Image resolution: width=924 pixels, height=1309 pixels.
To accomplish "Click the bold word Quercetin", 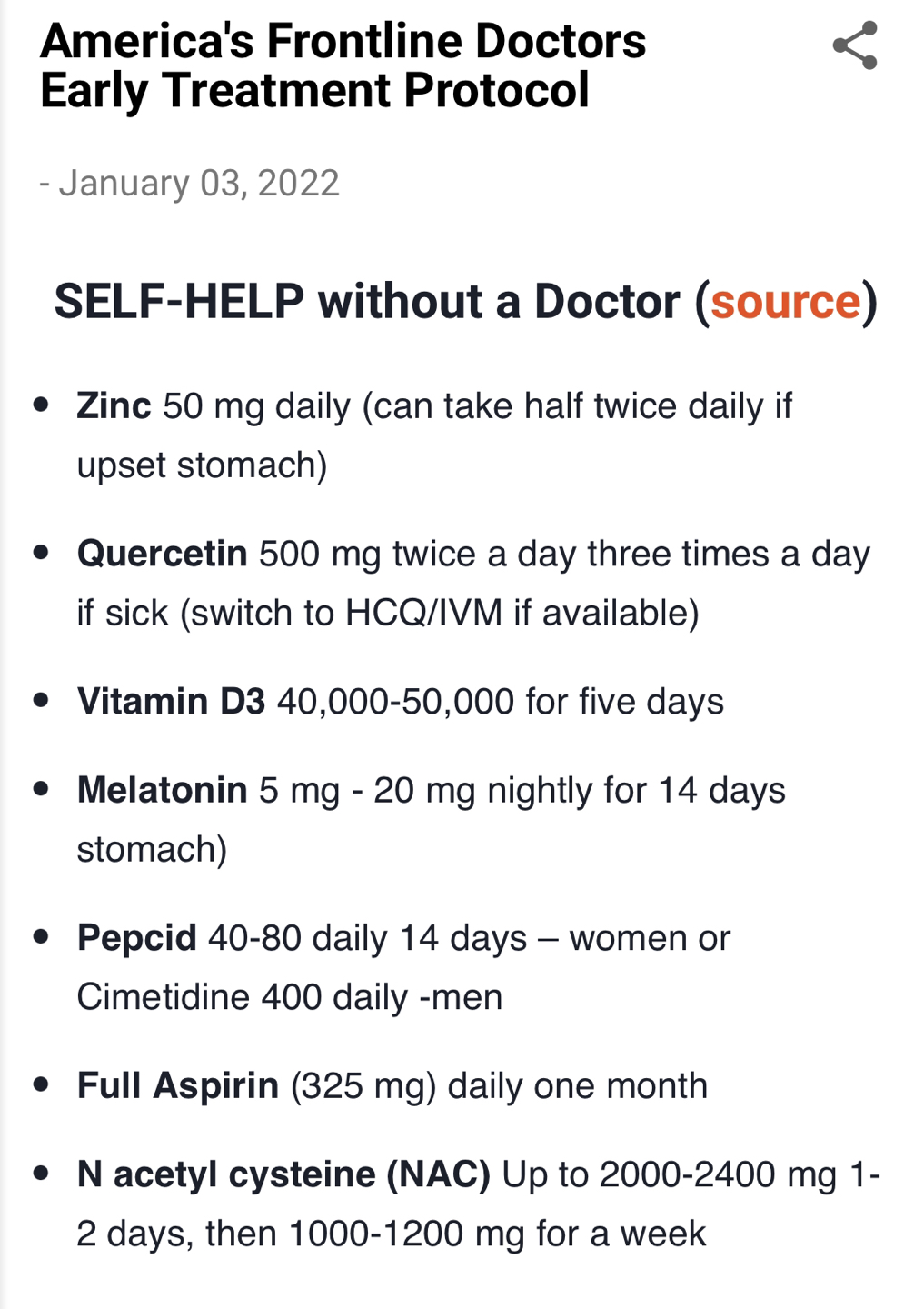I will click(162, 554).
